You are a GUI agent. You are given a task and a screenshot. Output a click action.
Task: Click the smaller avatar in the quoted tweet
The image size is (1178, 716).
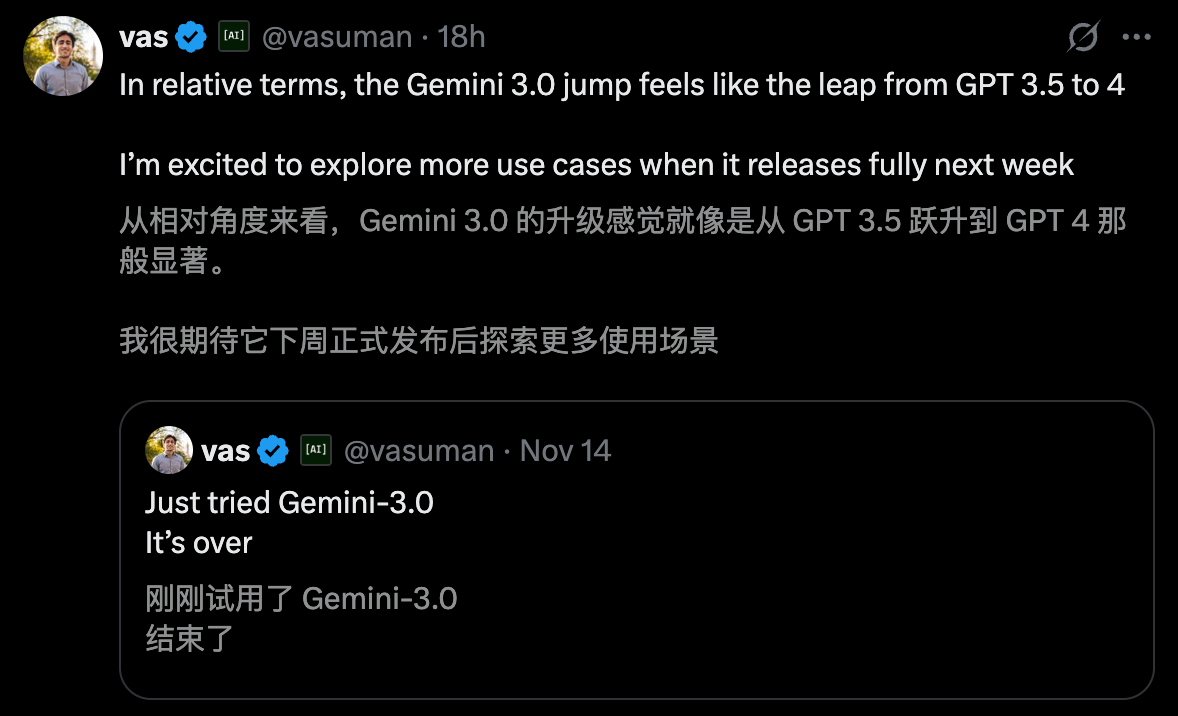click(x=168, y=450)
